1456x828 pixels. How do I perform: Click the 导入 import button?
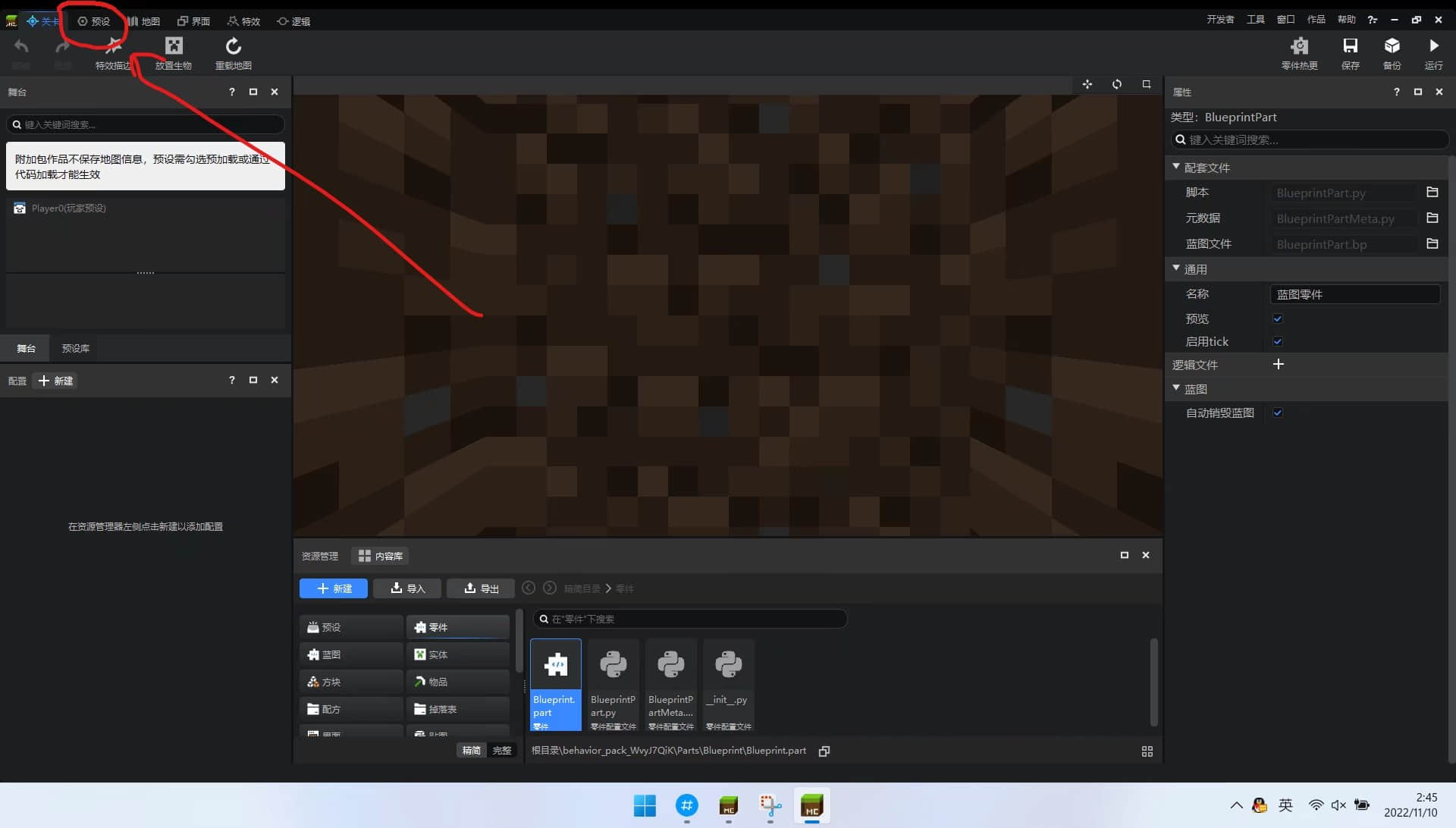407,588
